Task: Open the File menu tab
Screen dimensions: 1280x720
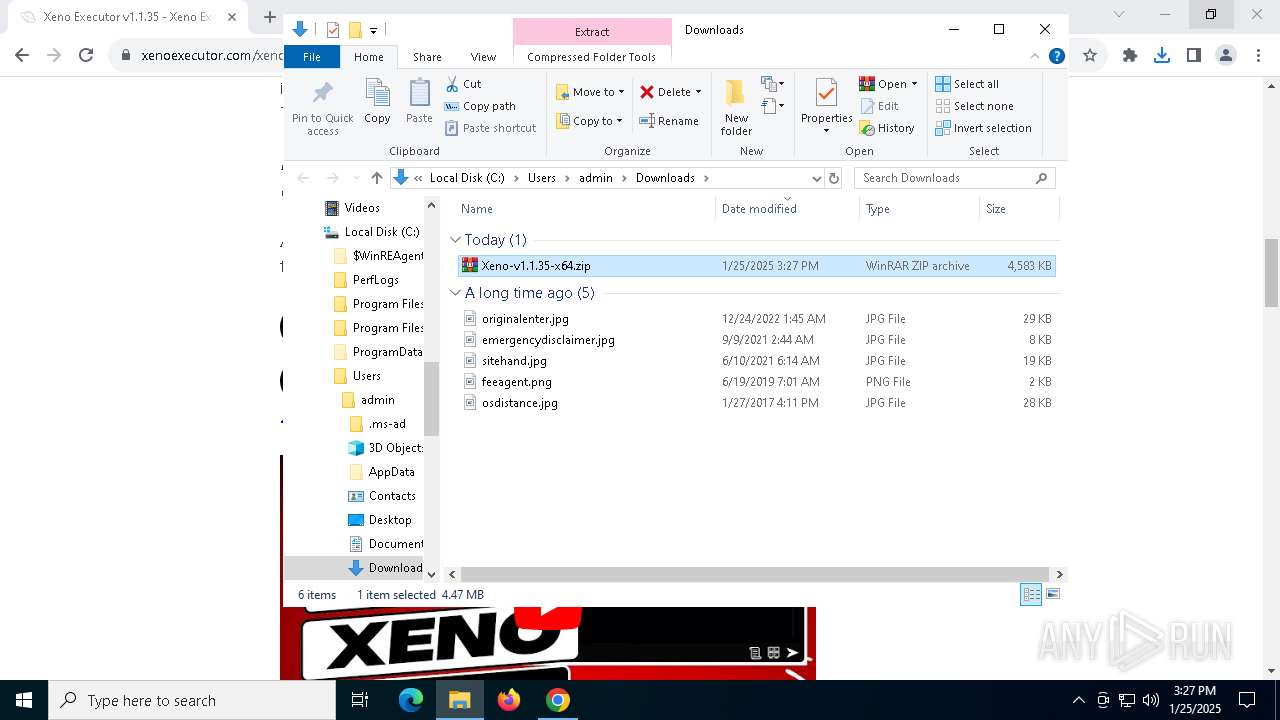Action: click(312, 57)
